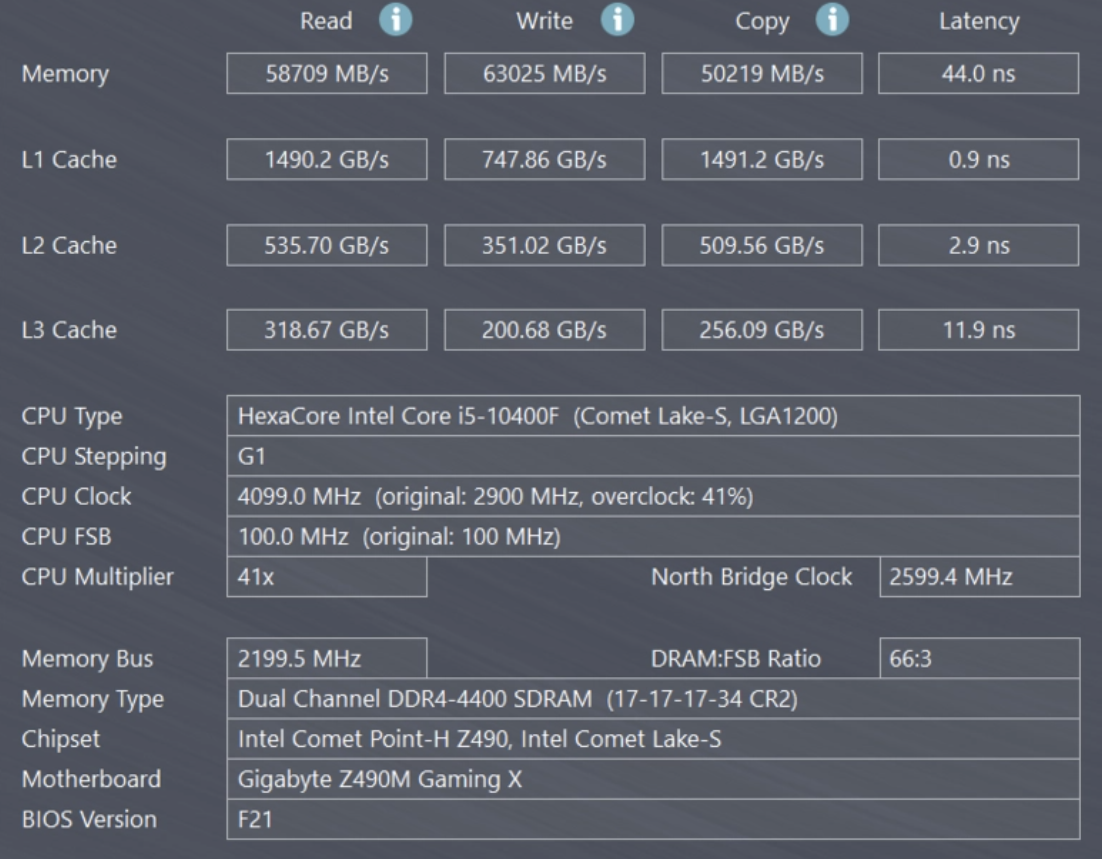Image resolution: width=1102 pixels, height=859 pixels.
Task: Select the CPU Multiplier 41x box
Action: coord(326,577)
